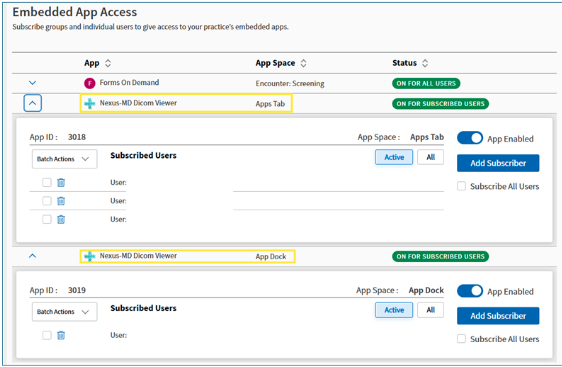Screen dimensions: 562x367
Task: Click Add Subscriber for App 3019
Action: click(498, 316)
